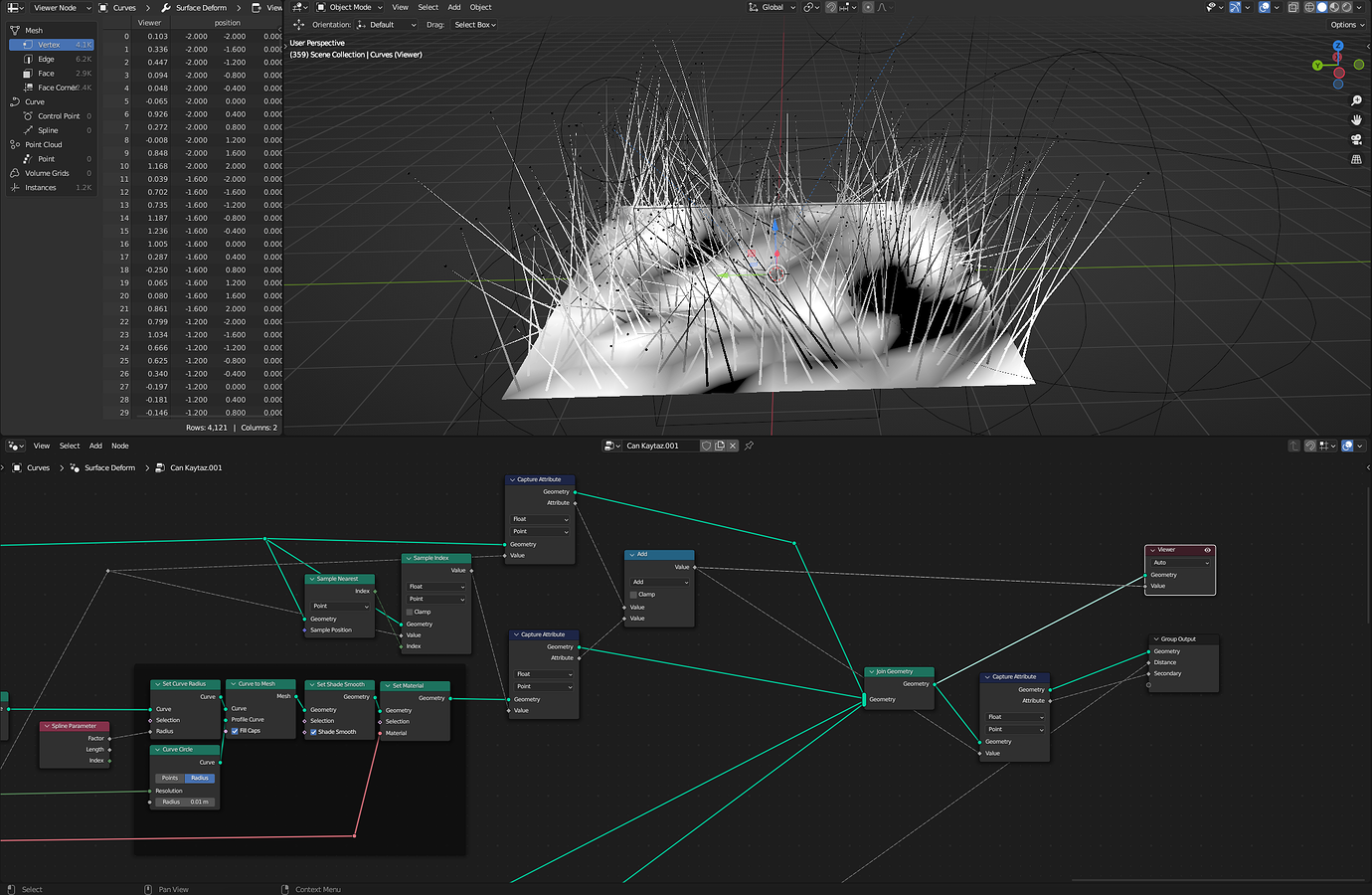Open the Select Box drag dropdown
Viewport: 1372px width, 895px height.
click(x=475, y=25)
